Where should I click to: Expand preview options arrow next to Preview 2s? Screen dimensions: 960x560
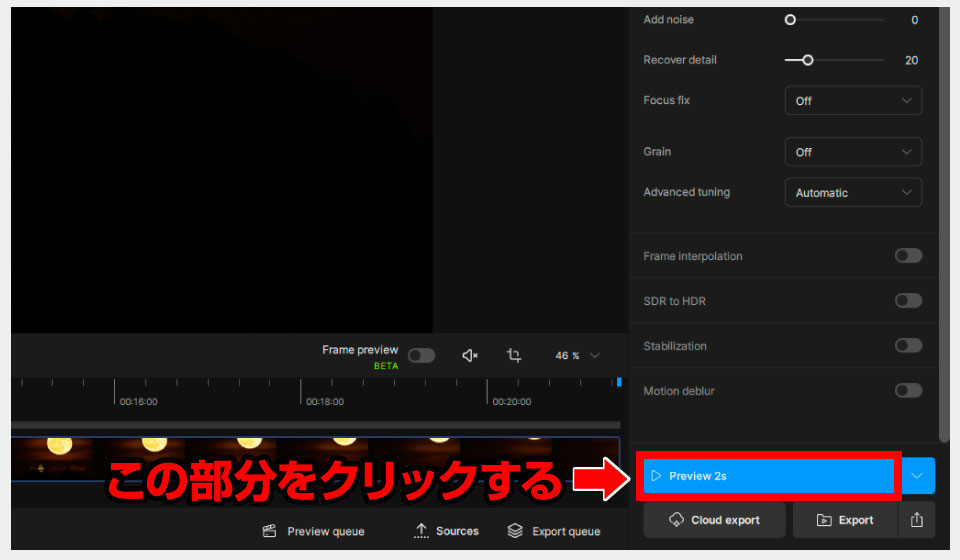[917, 476]
